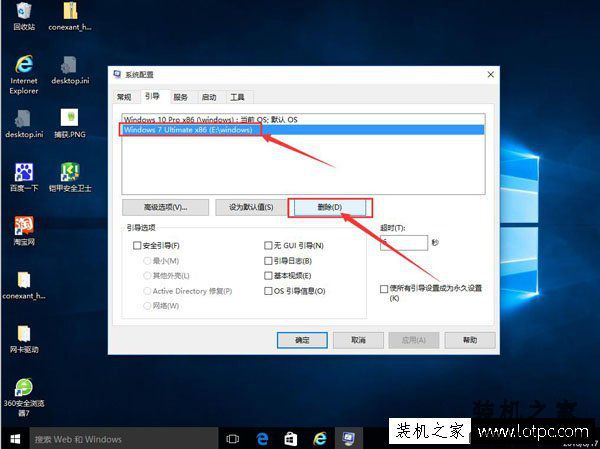Click the 帮助 button
This screenshot has width=600, height=449.
[x=470, y=340]
